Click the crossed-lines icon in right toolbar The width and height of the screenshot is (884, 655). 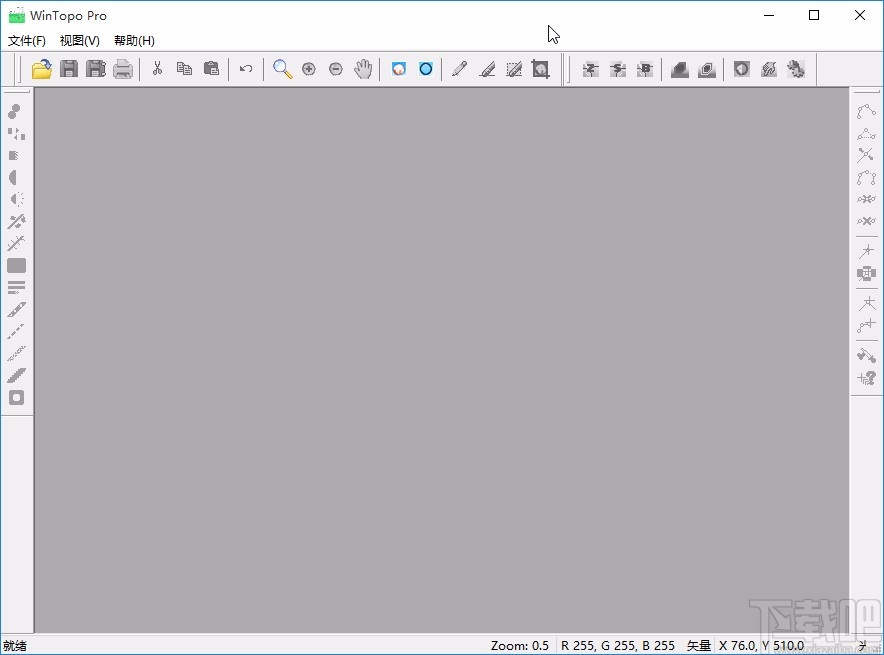pos(866,155)
